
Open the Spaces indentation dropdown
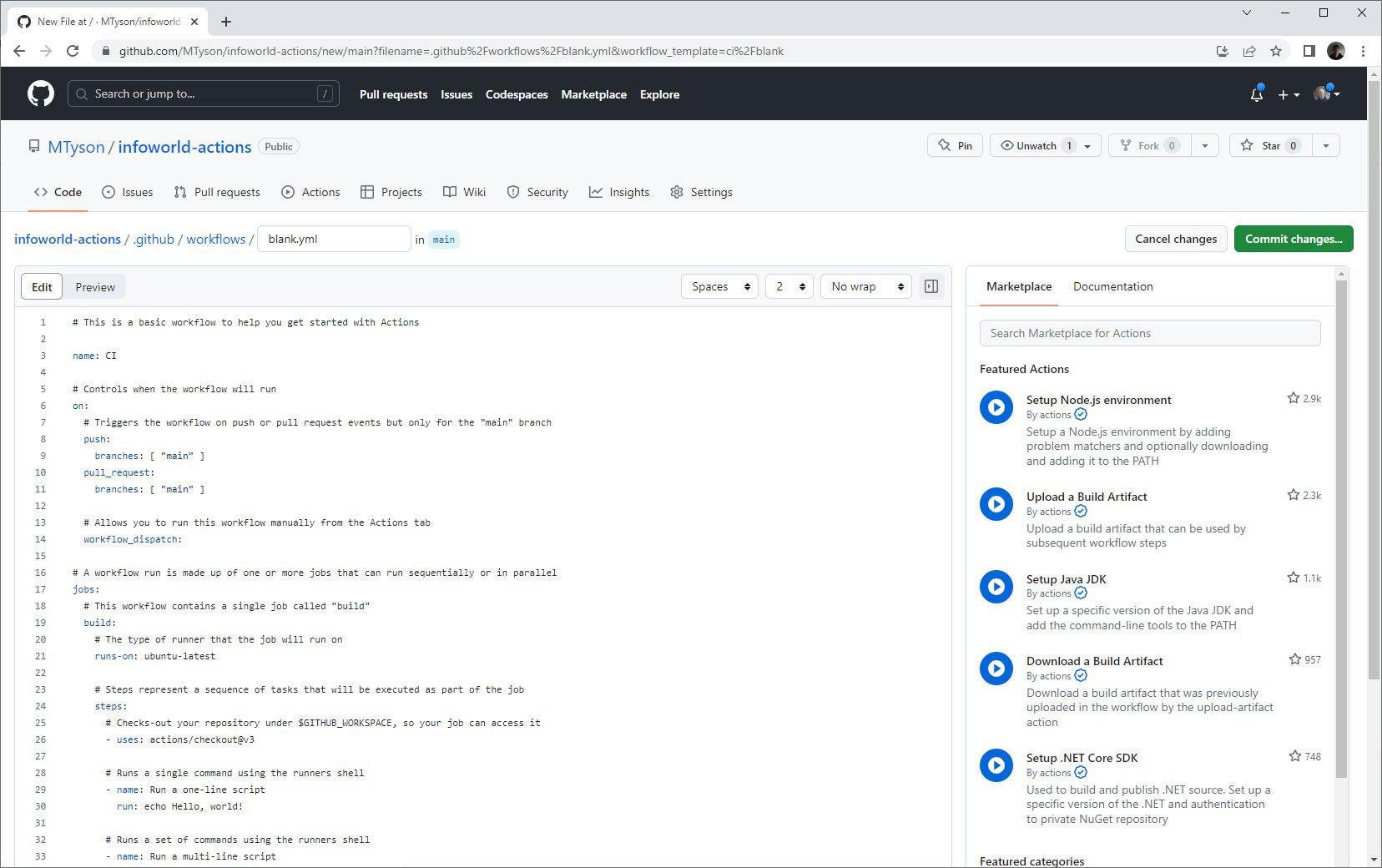[719, 285]
